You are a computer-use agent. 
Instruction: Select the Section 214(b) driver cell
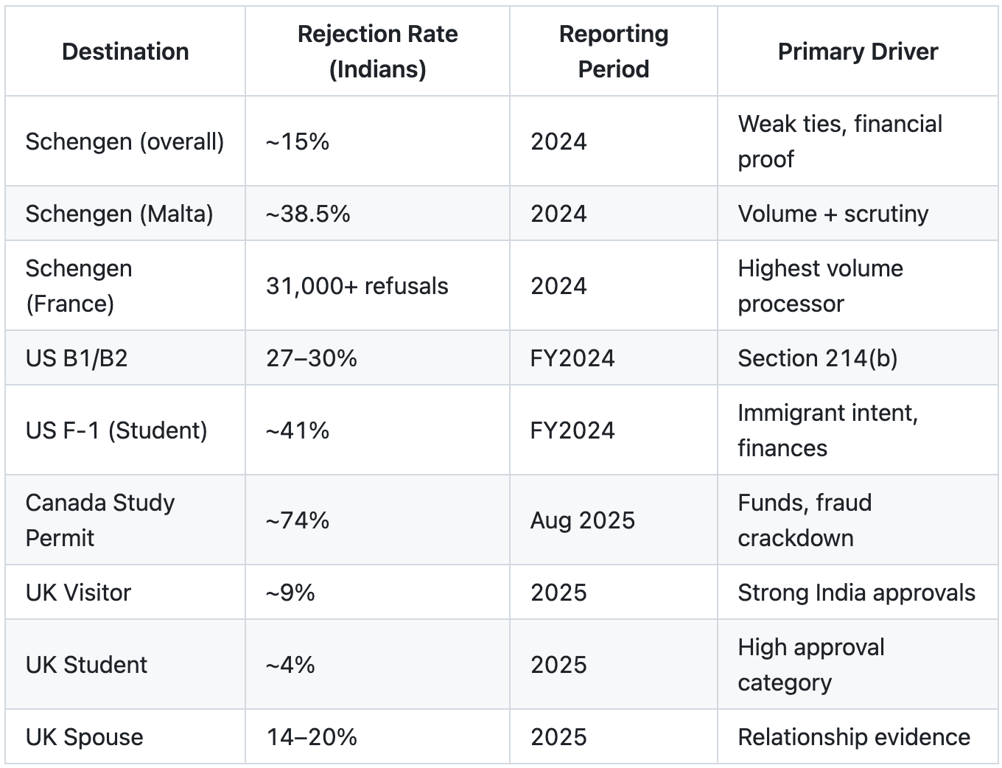tap(858, 358)
